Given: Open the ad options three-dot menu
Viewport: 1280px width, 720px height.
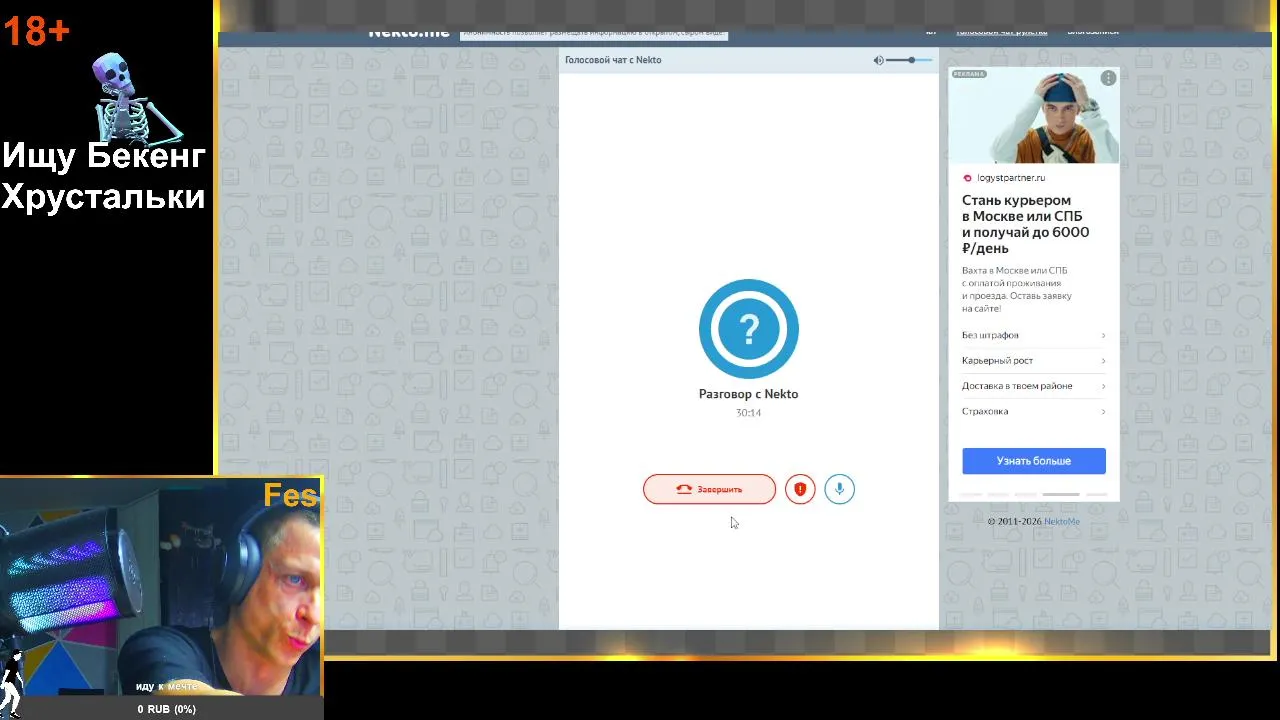Looking at the screenshot, I should tap(1108, 78).
